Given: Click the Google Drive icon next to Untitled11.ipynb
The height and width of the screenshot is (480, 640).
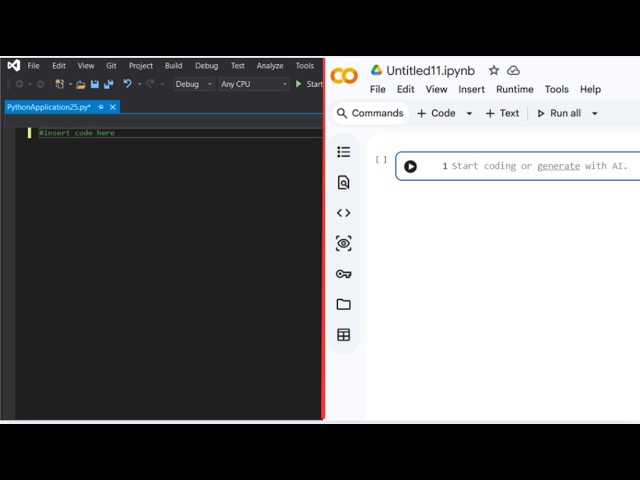Looking at the screenshot, I should (x=376, y=70).
